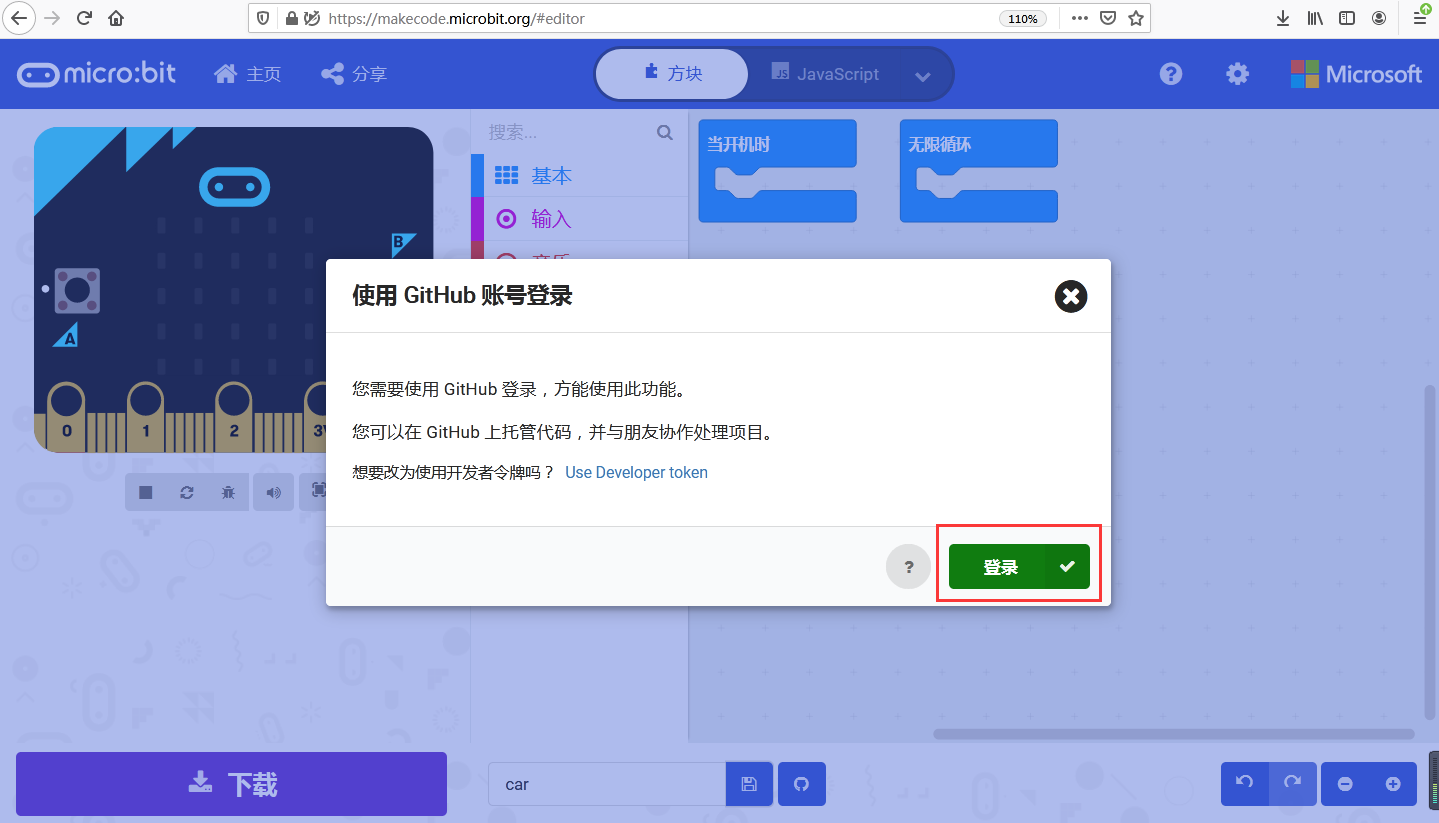Click the GitHub icon near the project name

tap(801, 784)
